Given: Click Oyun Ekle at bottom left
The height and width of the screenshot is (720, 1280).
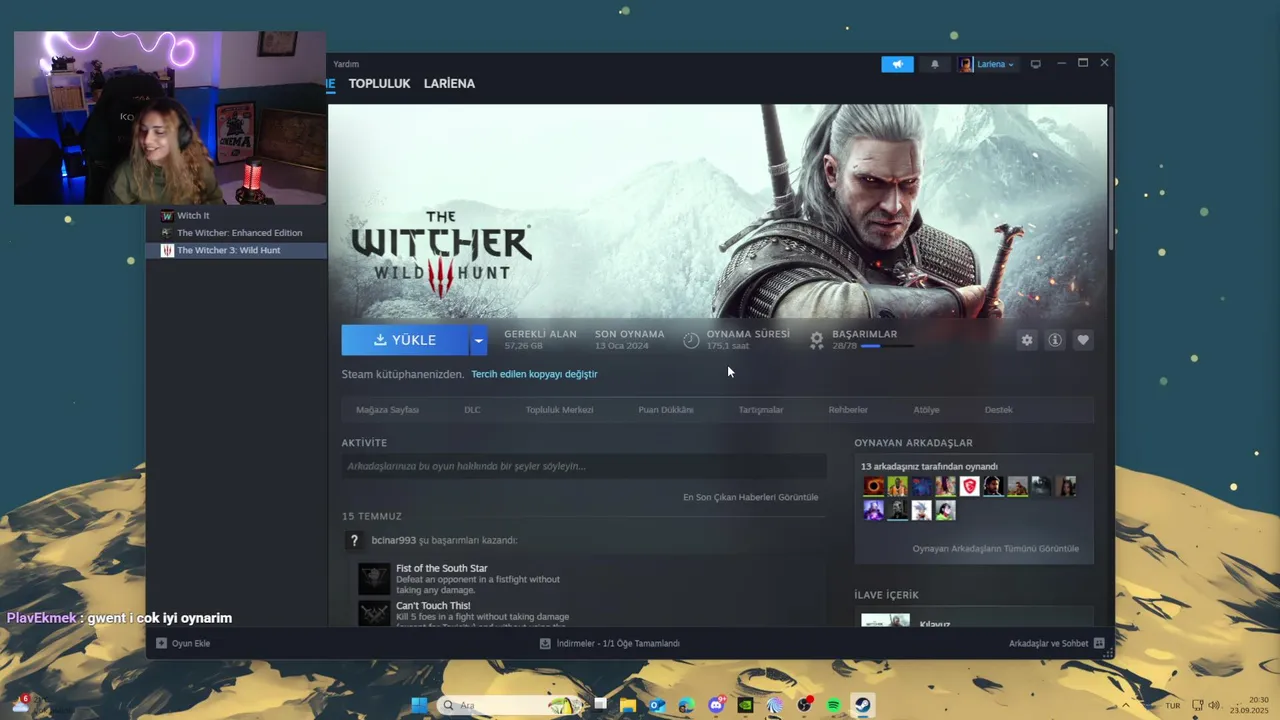Looking at the screenshot, I should [183, 643].
